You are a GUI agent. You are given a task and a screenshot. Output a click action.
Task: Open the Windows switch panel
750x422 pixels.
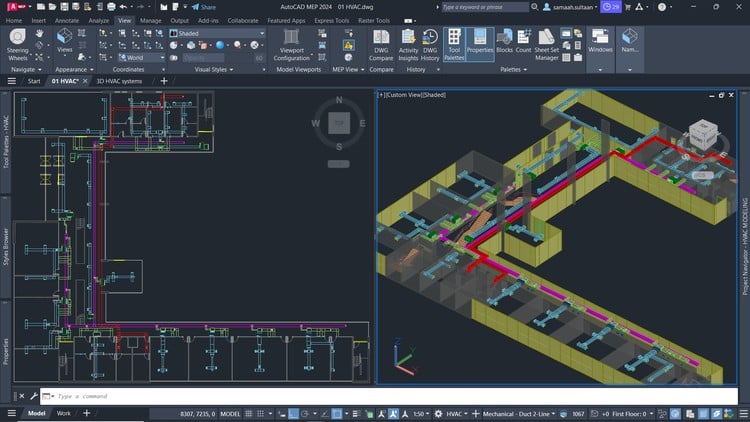pyautogui.click(x=600, y=41)
